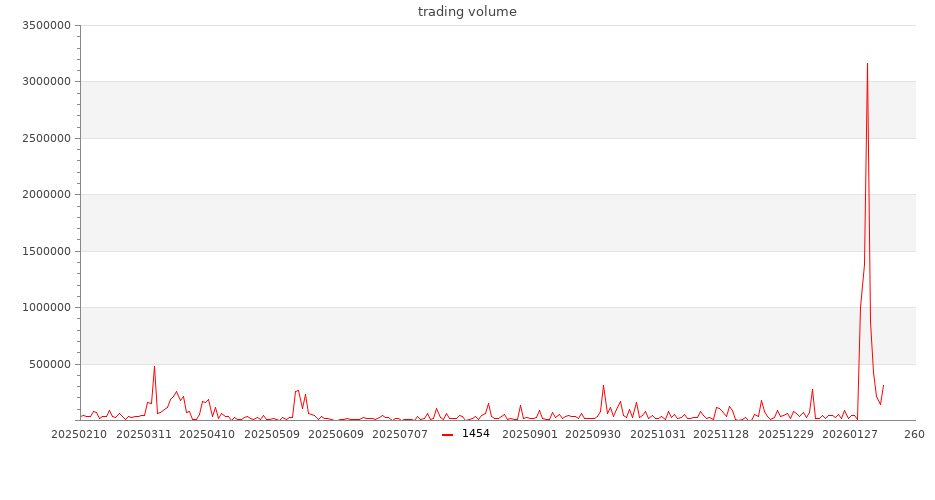Select the 1500000 y-axis tick label
The image size is (935, 500).
49,251
